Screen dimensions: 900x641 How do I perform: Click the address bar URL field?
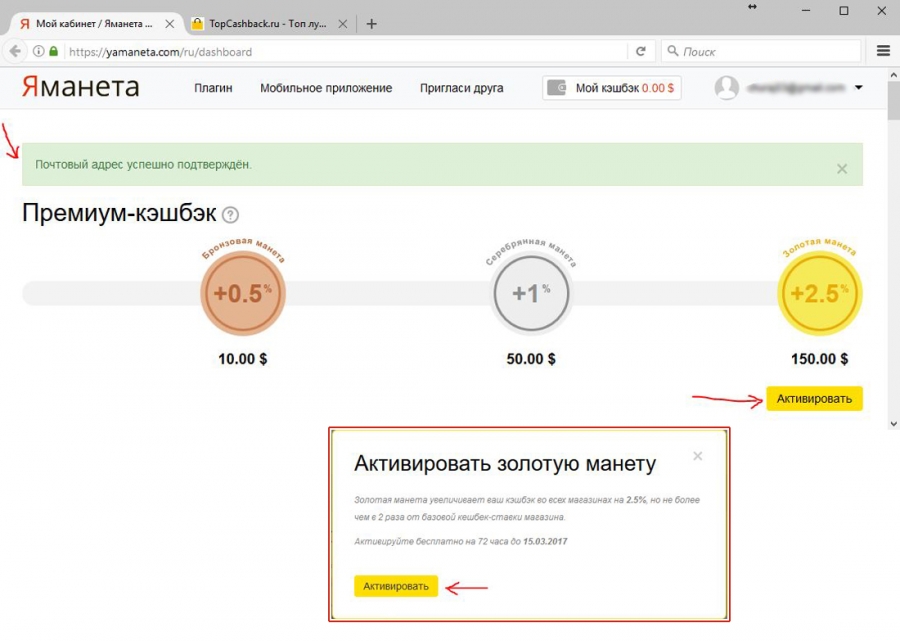point(344,52)
